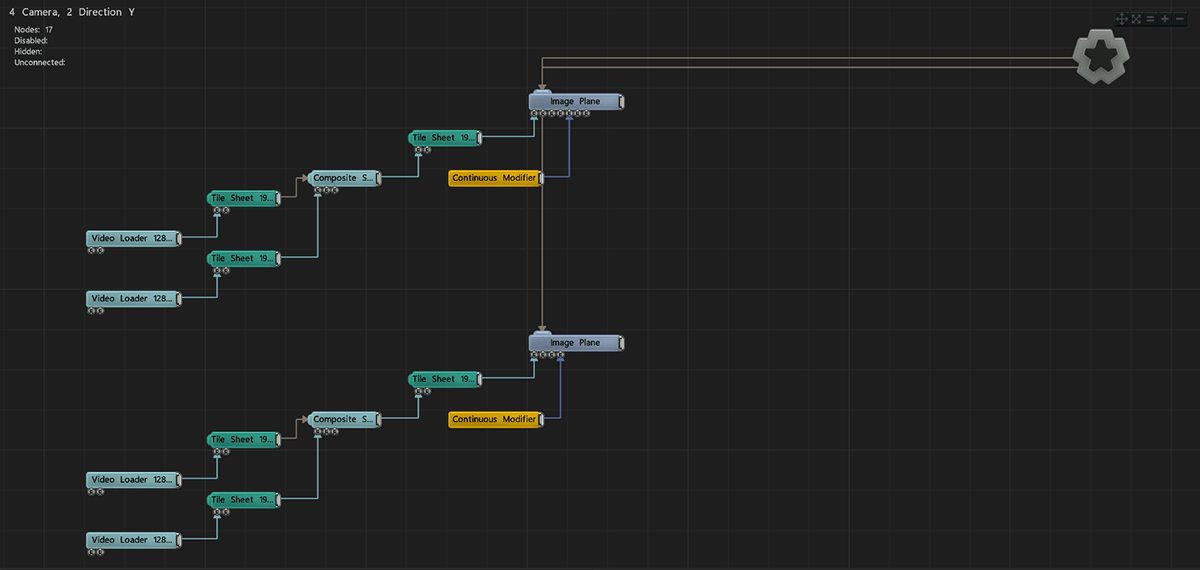Activate the pan view arrows icon

coord(1122,19)
